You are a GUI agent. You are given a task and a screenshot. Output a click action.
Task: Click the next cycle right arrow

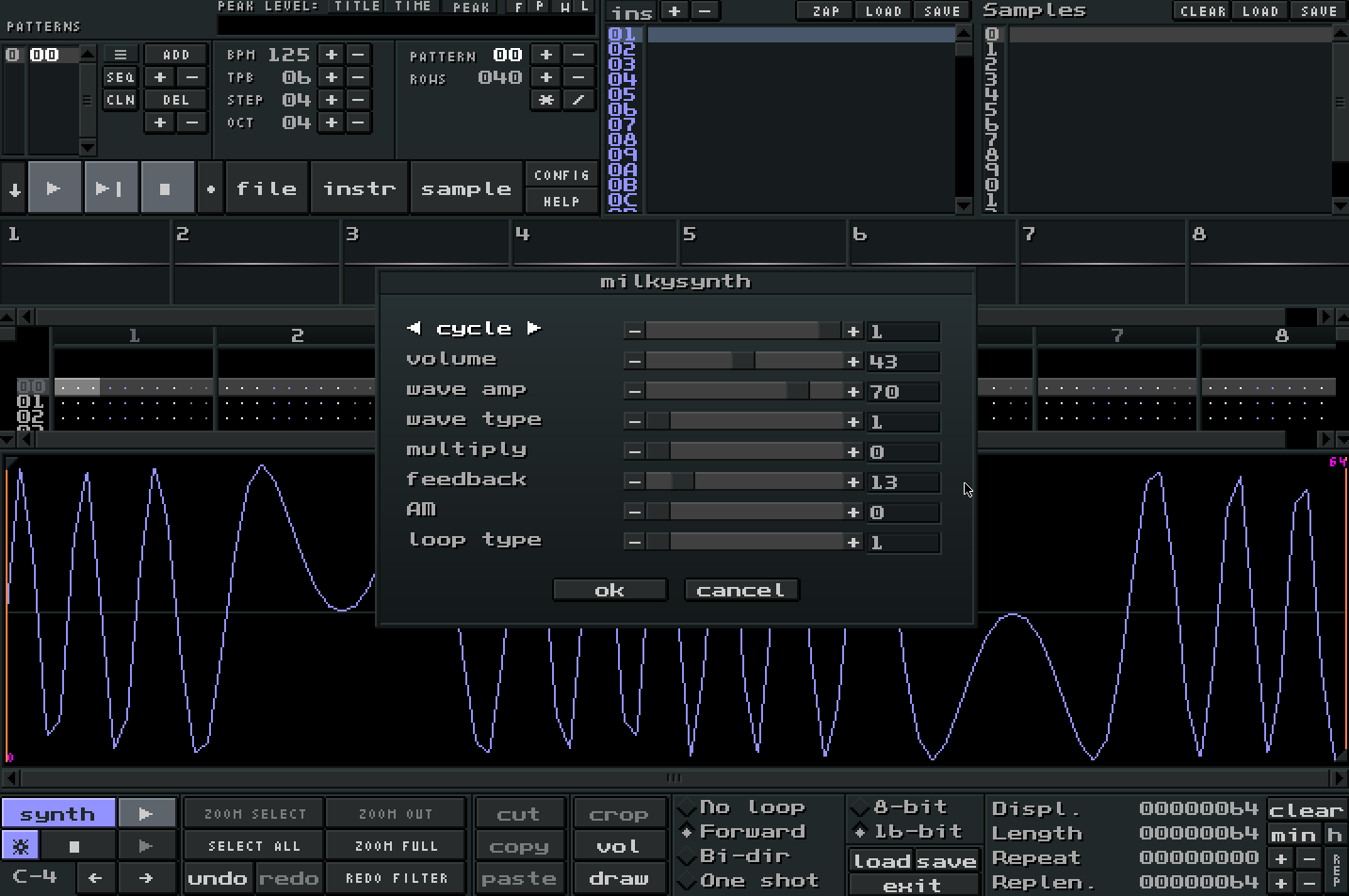point(534,328)
